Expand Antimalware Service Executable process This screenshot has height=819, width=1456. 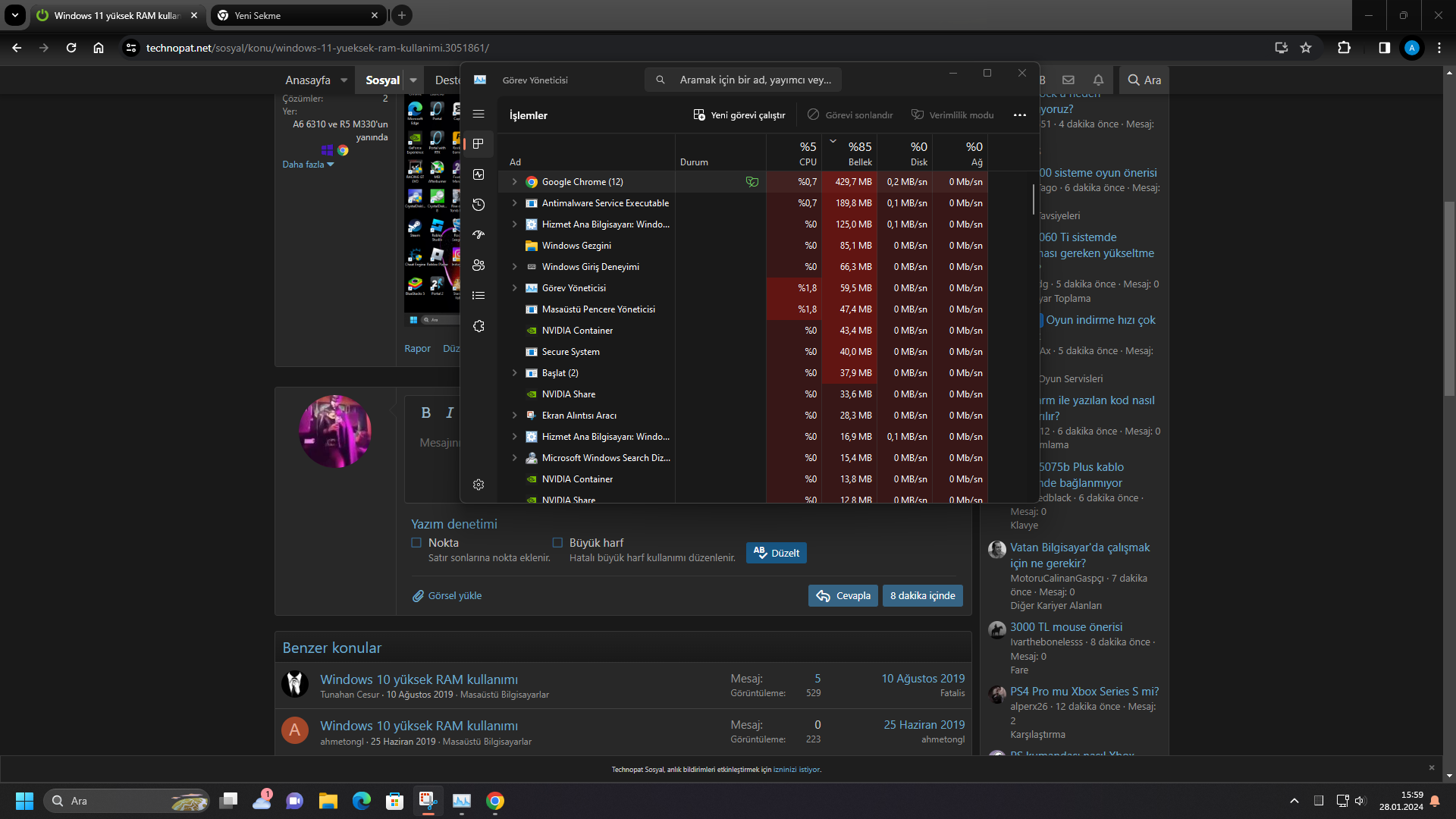pyautogui.click(x=514, y=203)
